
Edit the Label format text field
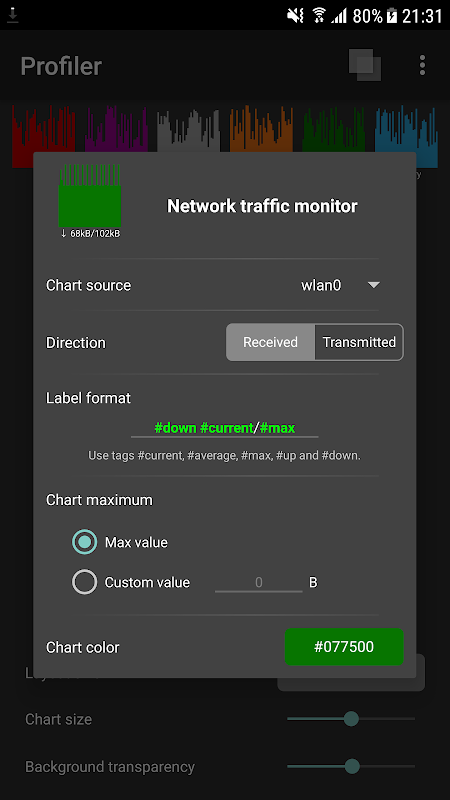224,428
